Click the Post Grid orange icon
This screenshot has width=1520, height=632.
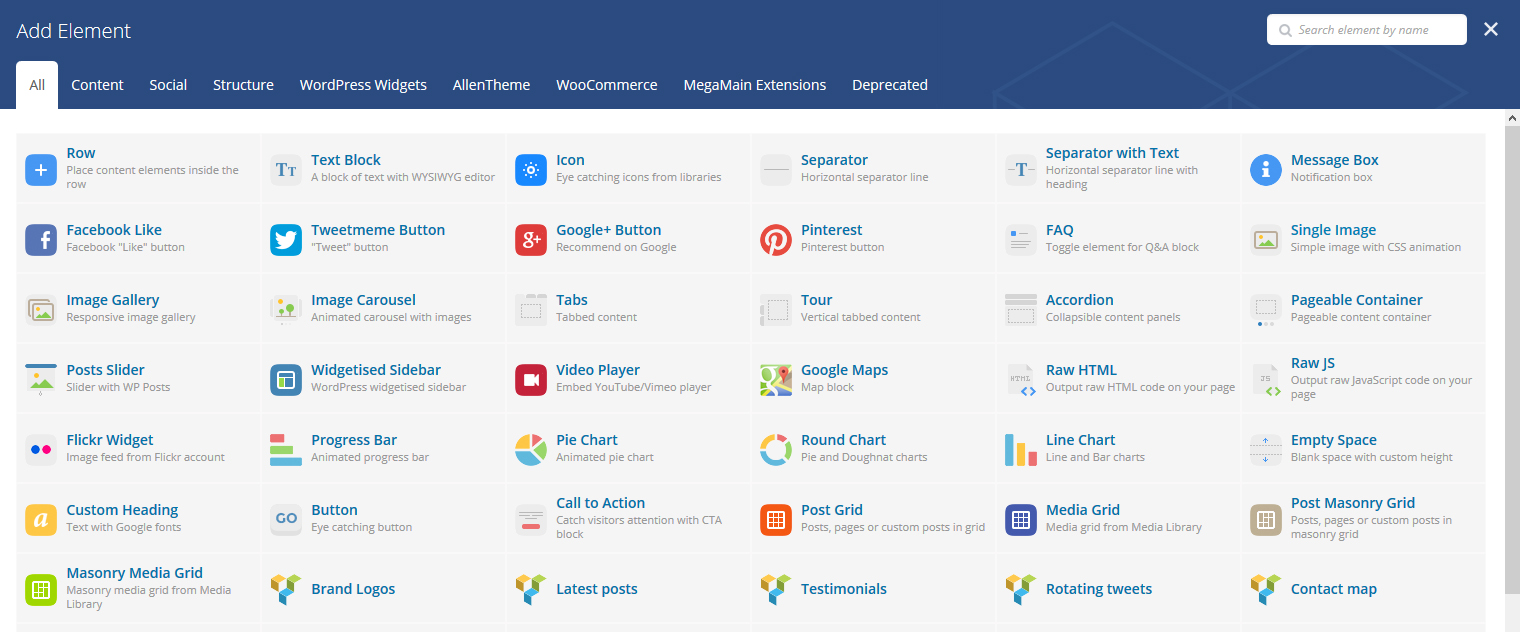[776, 520]
